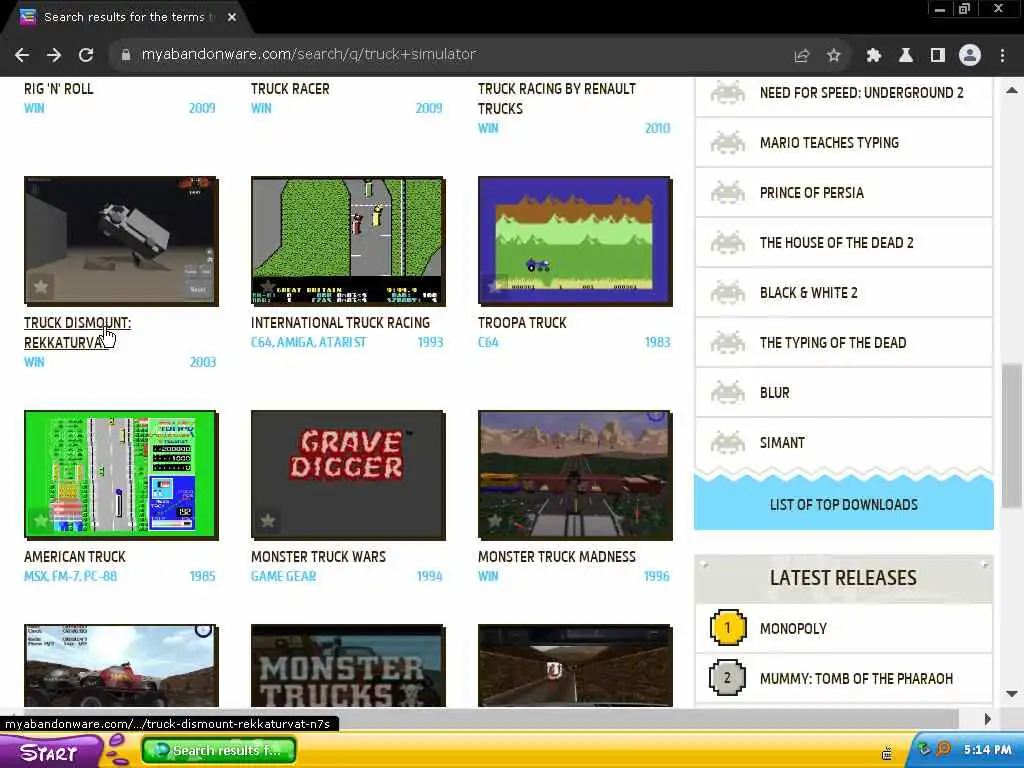Open Truck Dismount screenshot thumbnail

(121, 240)
